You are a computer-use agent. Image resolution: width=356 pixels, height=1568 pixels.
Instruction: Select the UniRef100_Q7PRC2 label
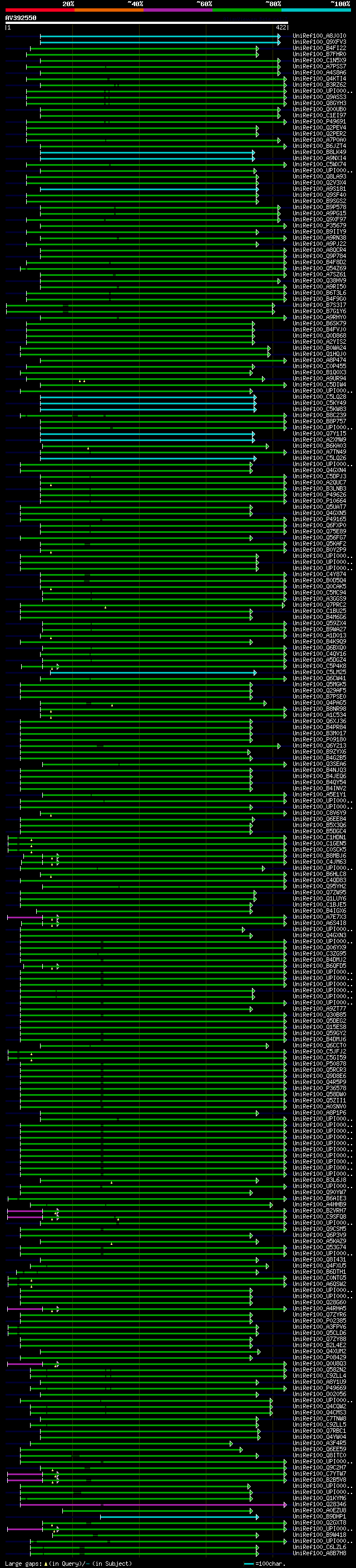pyautogui.click(x=319, y=605)
